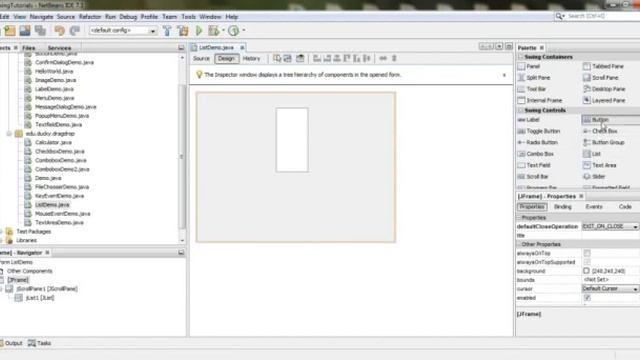Screen dimensions: 640x360
Task: Pick Tabbed Pane from the palette
Action: (603, 66)
